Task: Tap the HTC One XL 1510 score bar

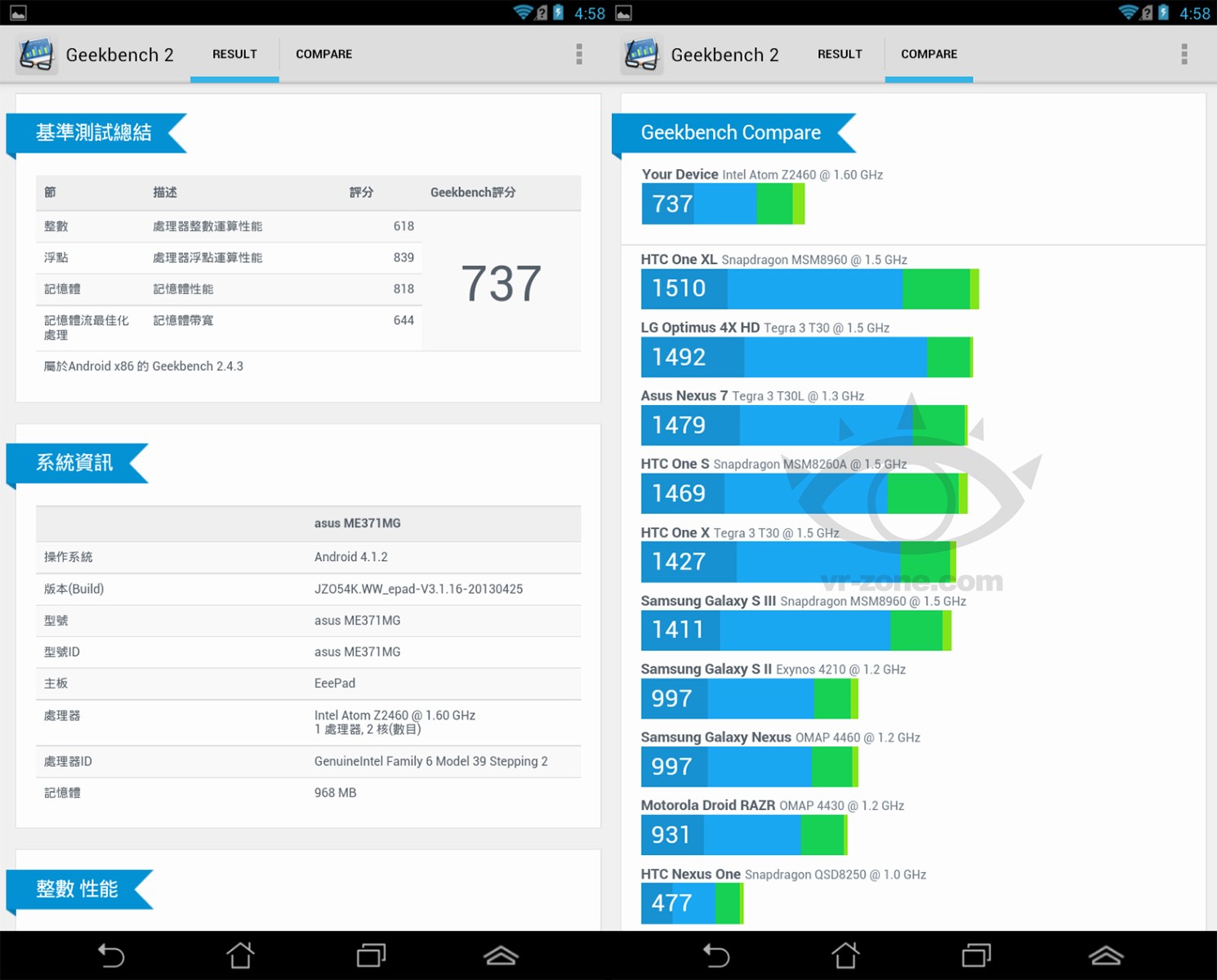Action: tap(809, 289)
